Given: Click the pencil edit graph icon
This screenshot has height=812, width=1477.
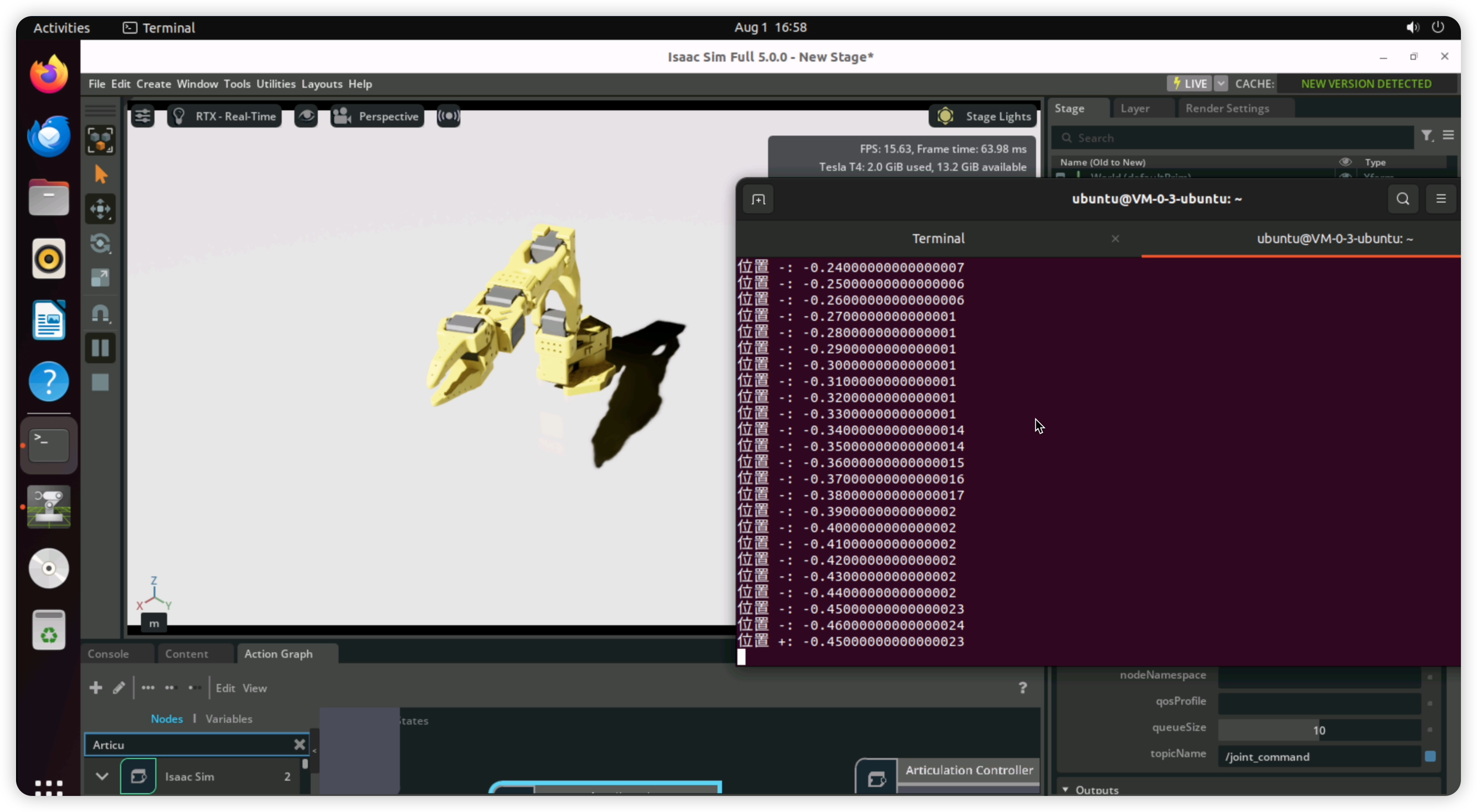Looking at the screenshot, I should point(119,688).
